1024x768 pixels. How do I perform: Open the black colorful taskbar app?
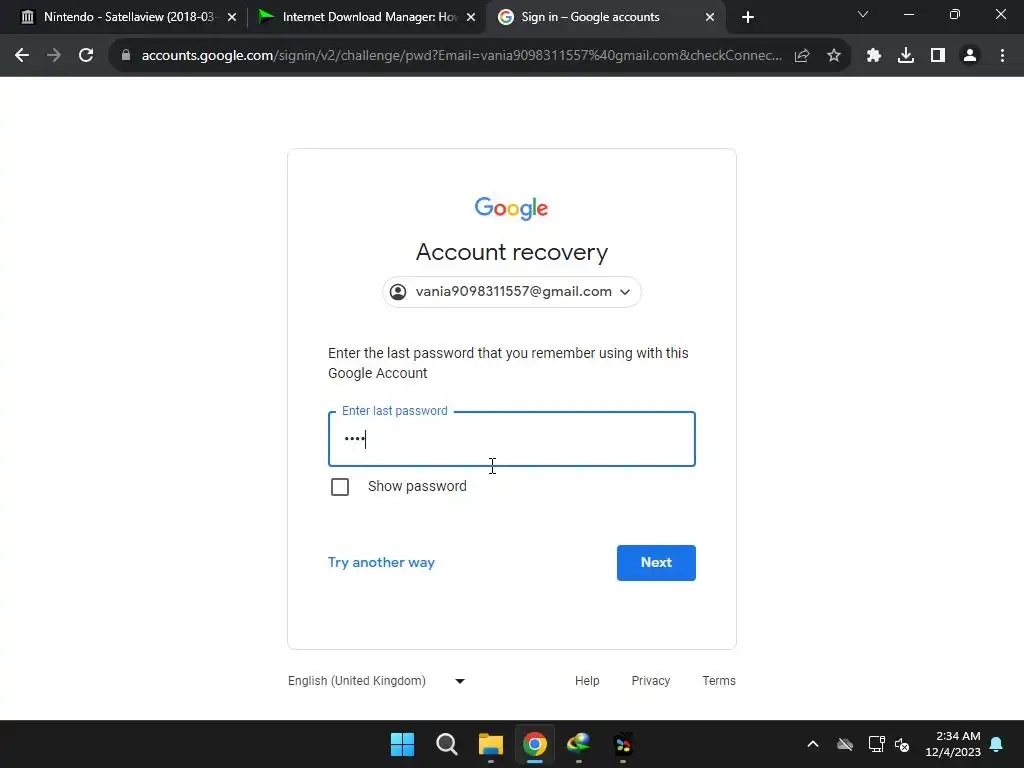pos(623,744)
